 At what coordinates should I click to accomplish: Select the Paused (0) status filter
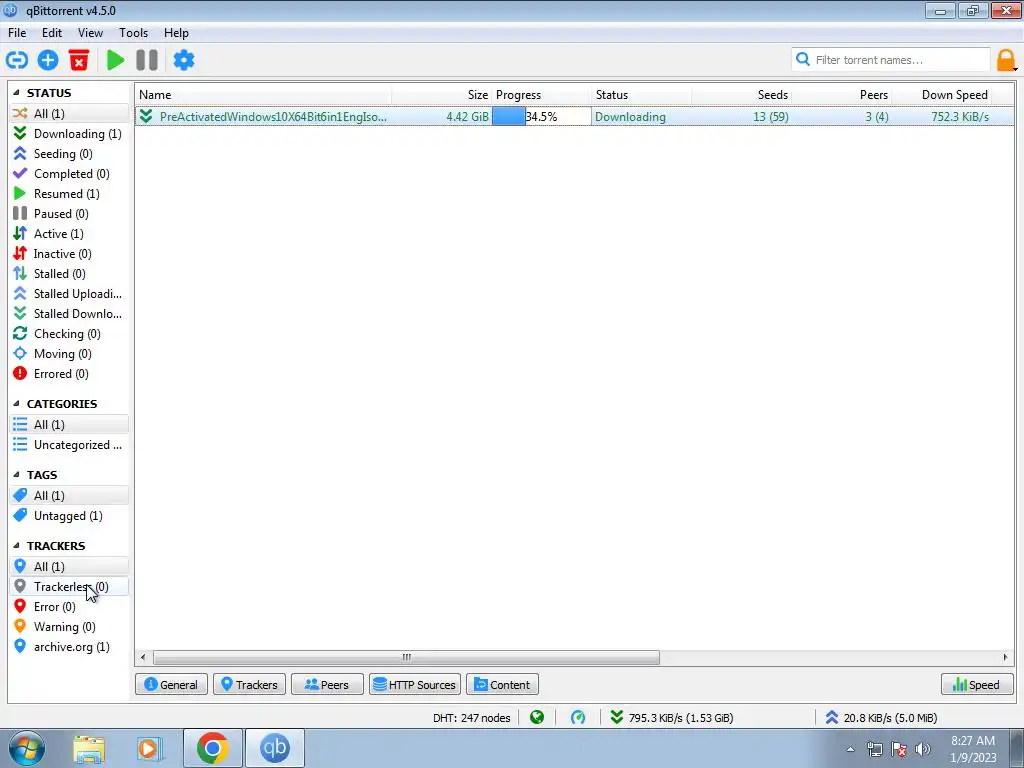(x=69, y=214)
